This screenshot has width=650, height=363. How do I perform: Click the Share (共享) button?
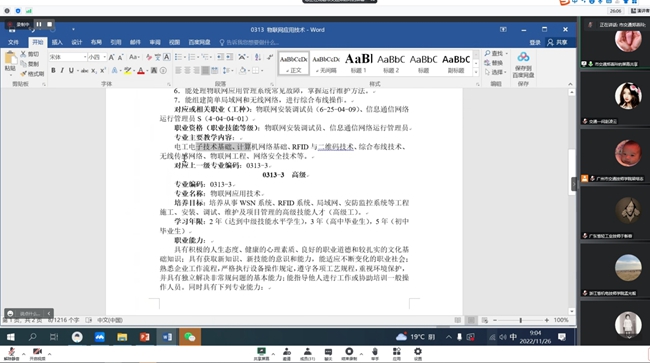coord(558,42)
